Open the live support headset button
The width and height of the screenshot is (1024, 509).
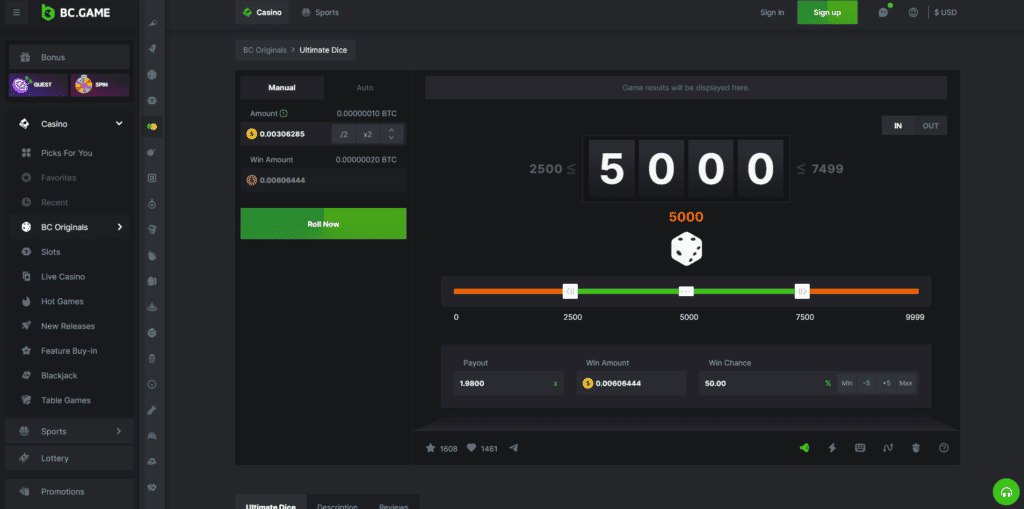click(x=1006, y=492)
